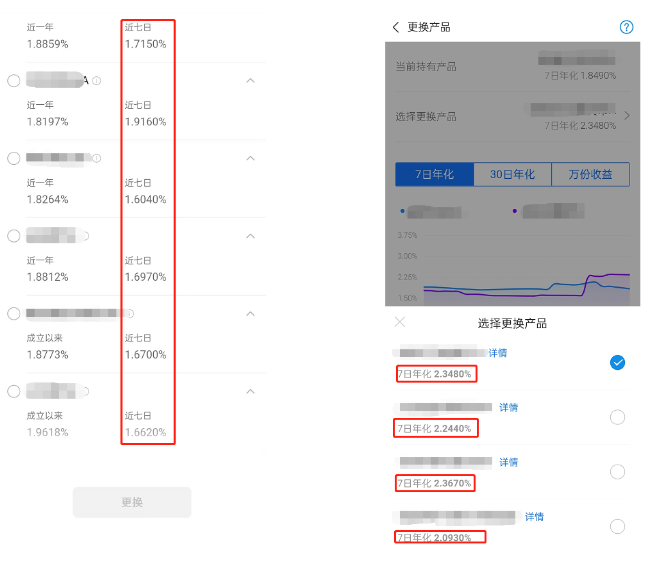This screenshot has height=567, width=657.
Task: Switch to the 30日年化 tab
Action: pos(512,174)
